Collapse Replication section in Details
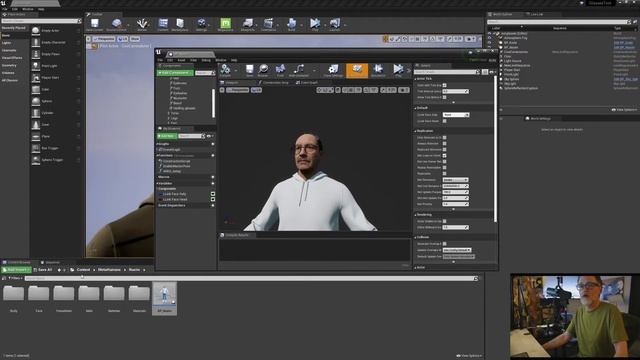The image size is (640, 360). tap(416, 131)
